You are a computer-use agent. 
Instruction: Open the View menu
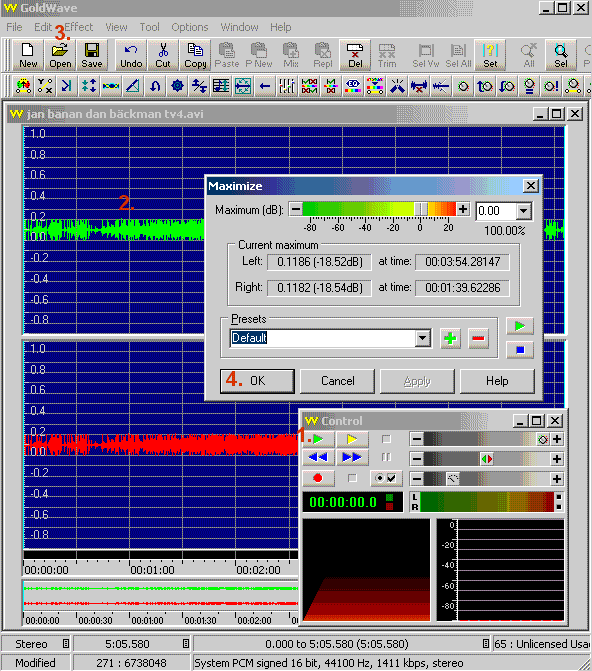(x=116, y=27)
